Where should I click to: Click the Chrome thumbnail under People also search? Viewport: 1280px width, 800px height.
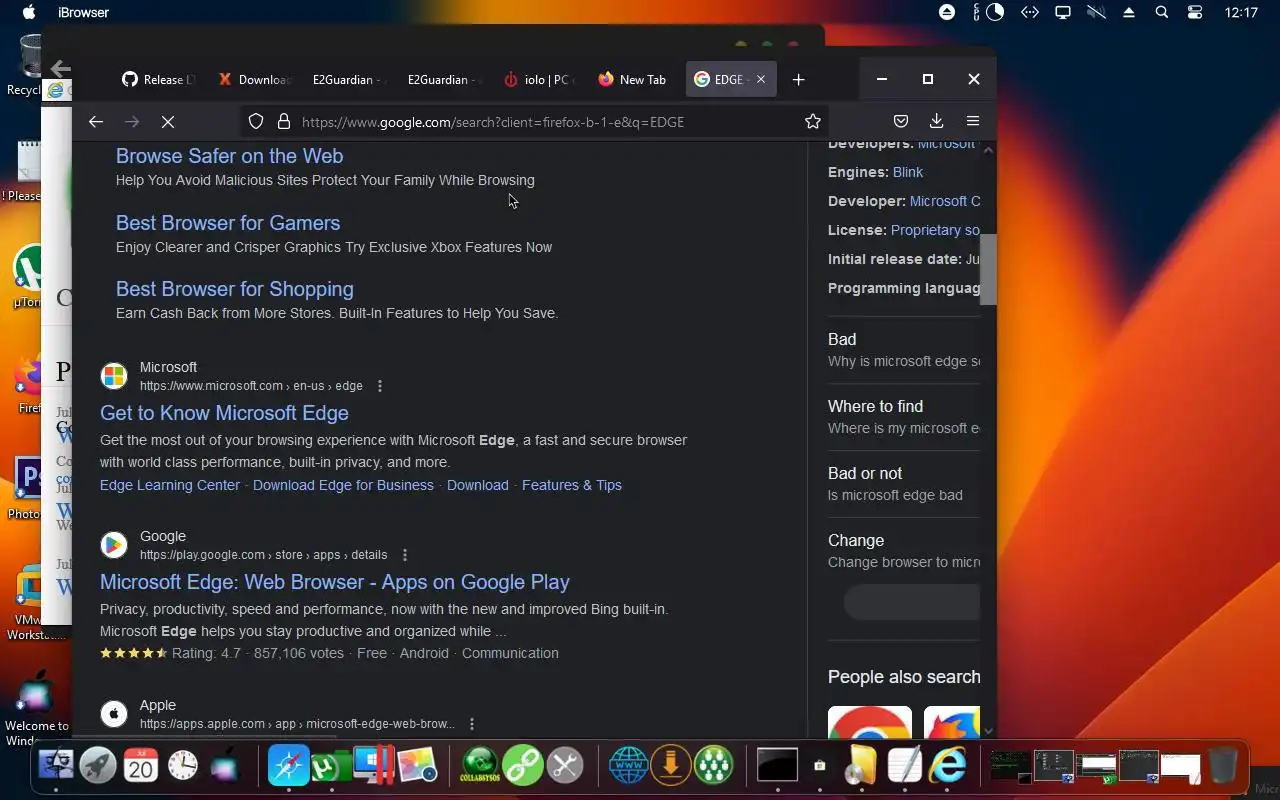870,722
